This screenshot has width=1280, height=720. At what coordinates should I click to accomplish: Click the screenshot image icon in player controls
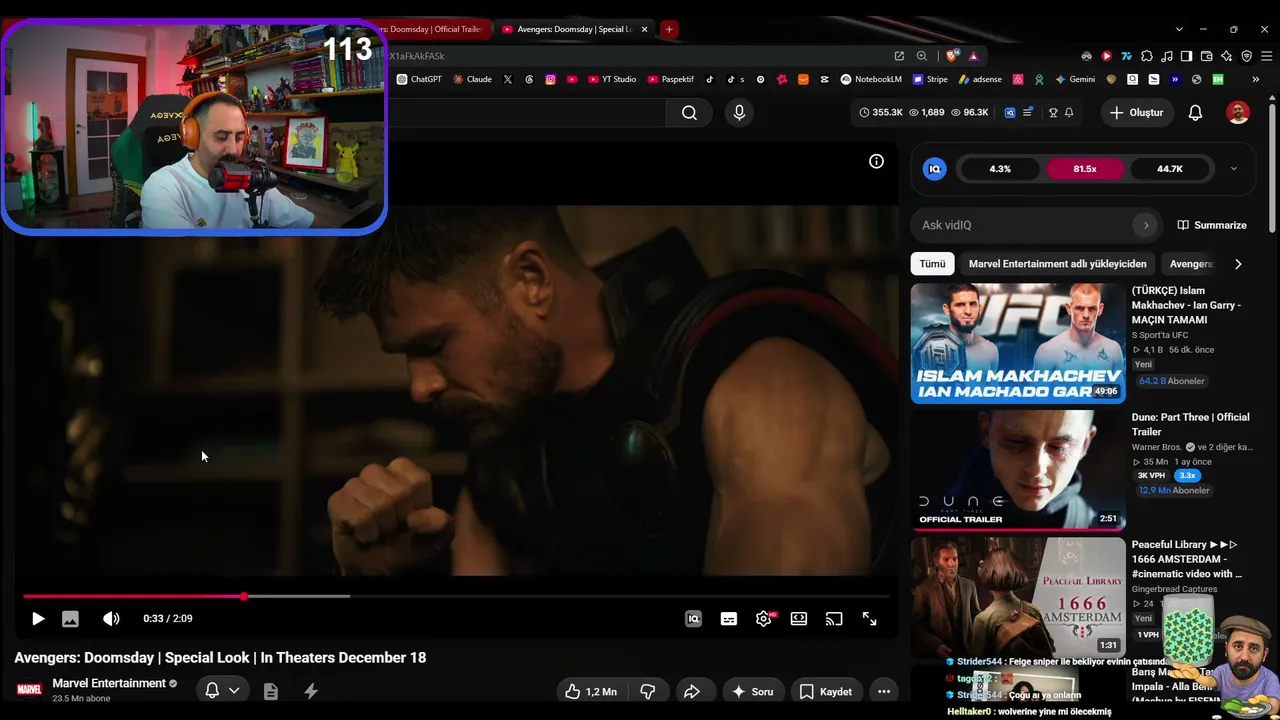tap(70, 619)
